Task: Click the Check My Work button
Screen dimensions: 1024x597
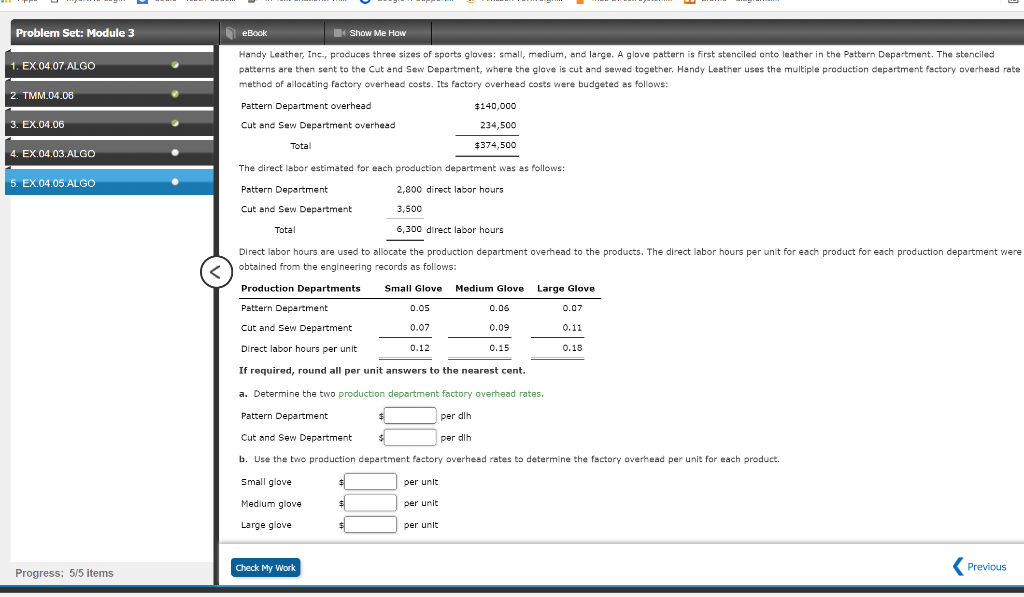Action: 265,567
